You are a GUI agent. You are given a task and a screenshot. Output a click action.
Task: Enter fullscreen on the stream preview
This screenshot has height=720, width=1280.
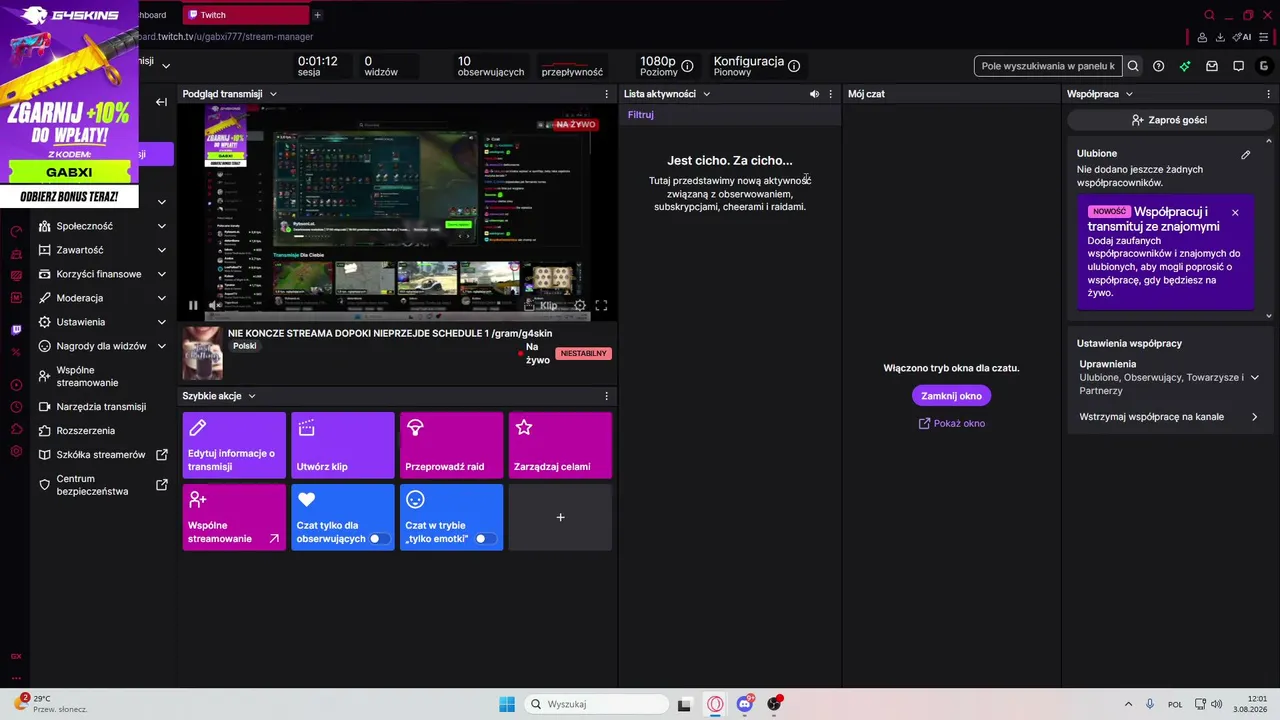point(601,305)
